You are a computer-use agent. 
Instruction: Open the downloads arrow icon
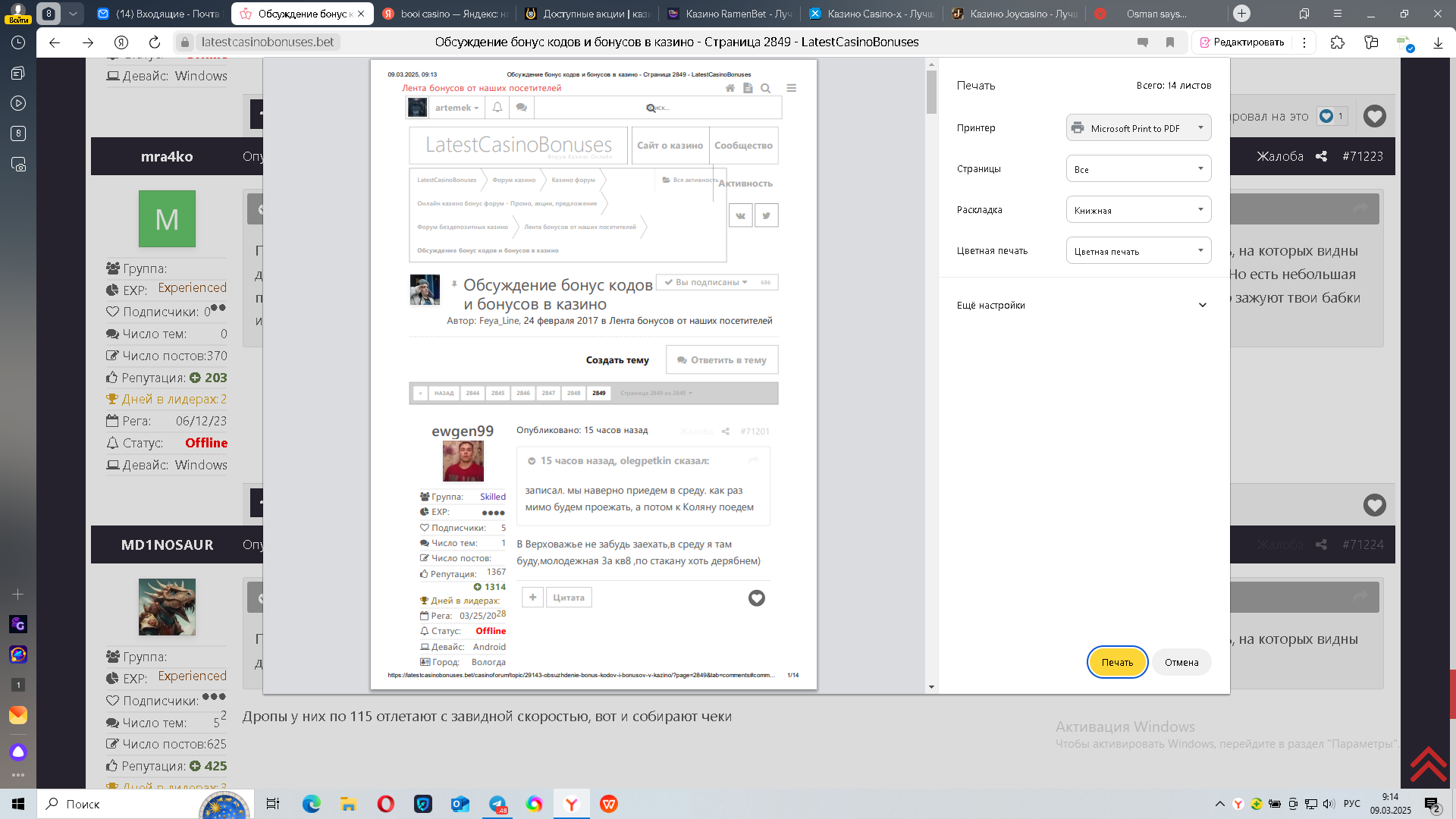tap(1438, 43)
